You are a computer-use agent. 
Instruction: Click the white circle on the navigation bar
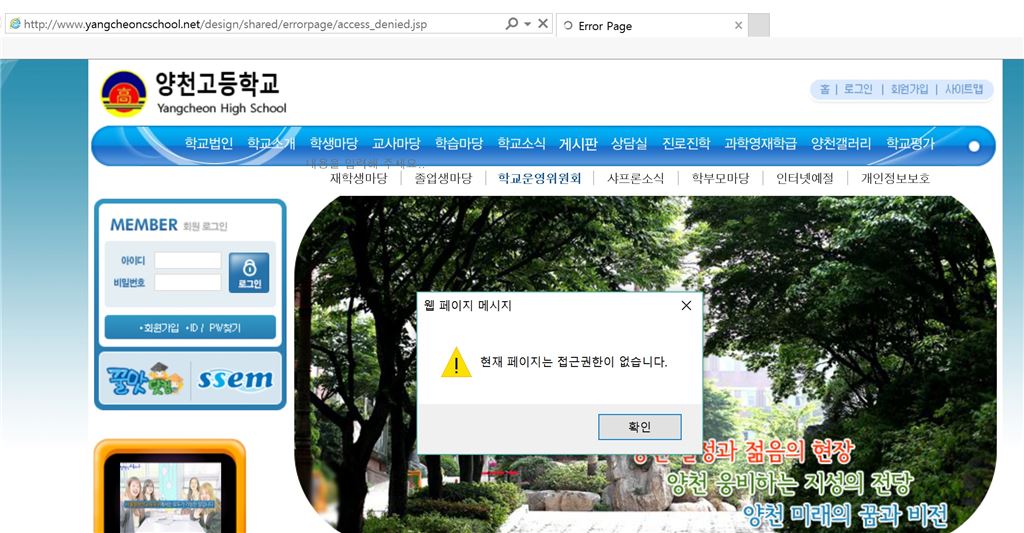click(x=974, y=146)
